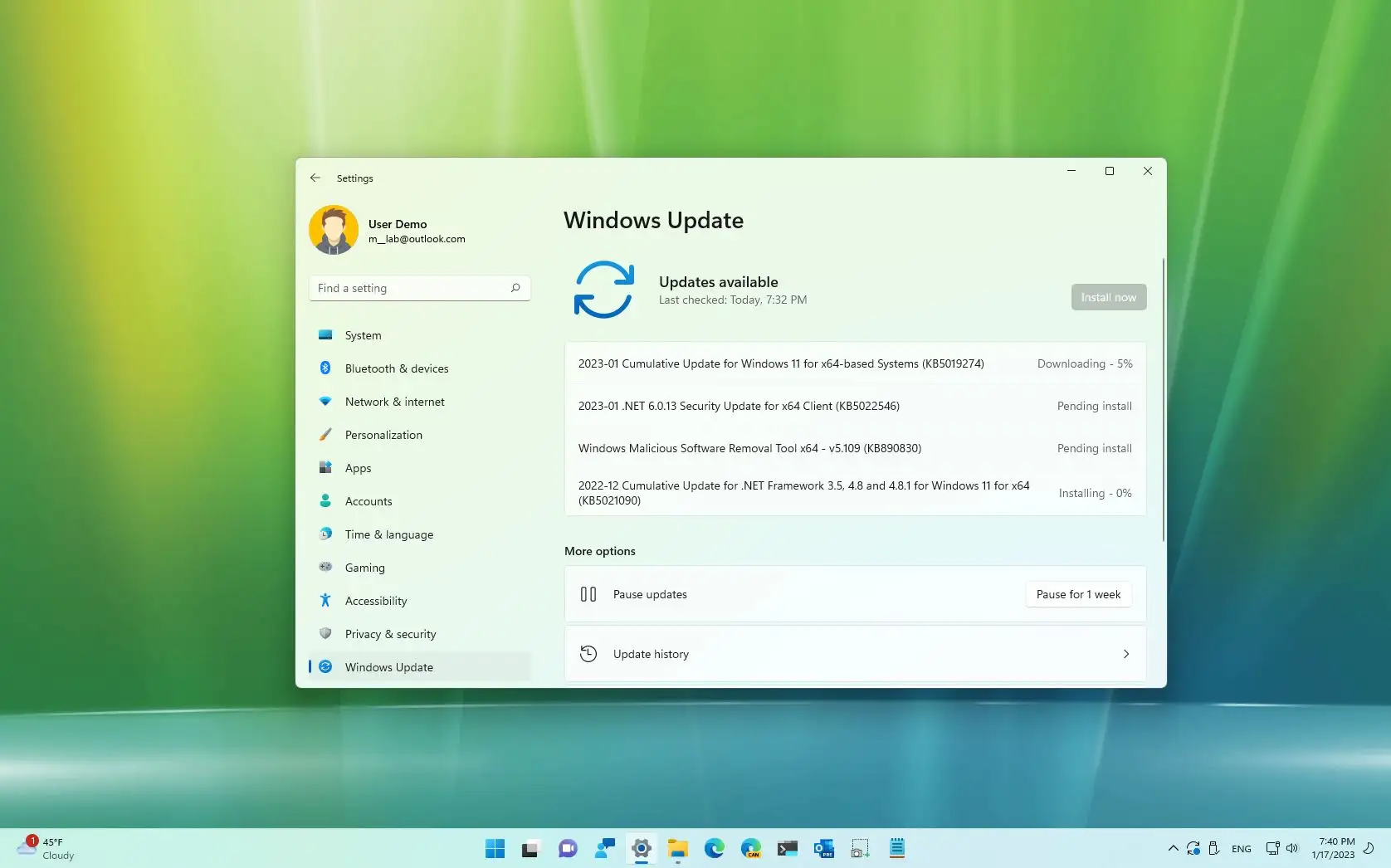The image size is (1391, 868).
Task: Open the clock showing 7:40 PM
Action: pyautogui.click(x=1333, y=848)
